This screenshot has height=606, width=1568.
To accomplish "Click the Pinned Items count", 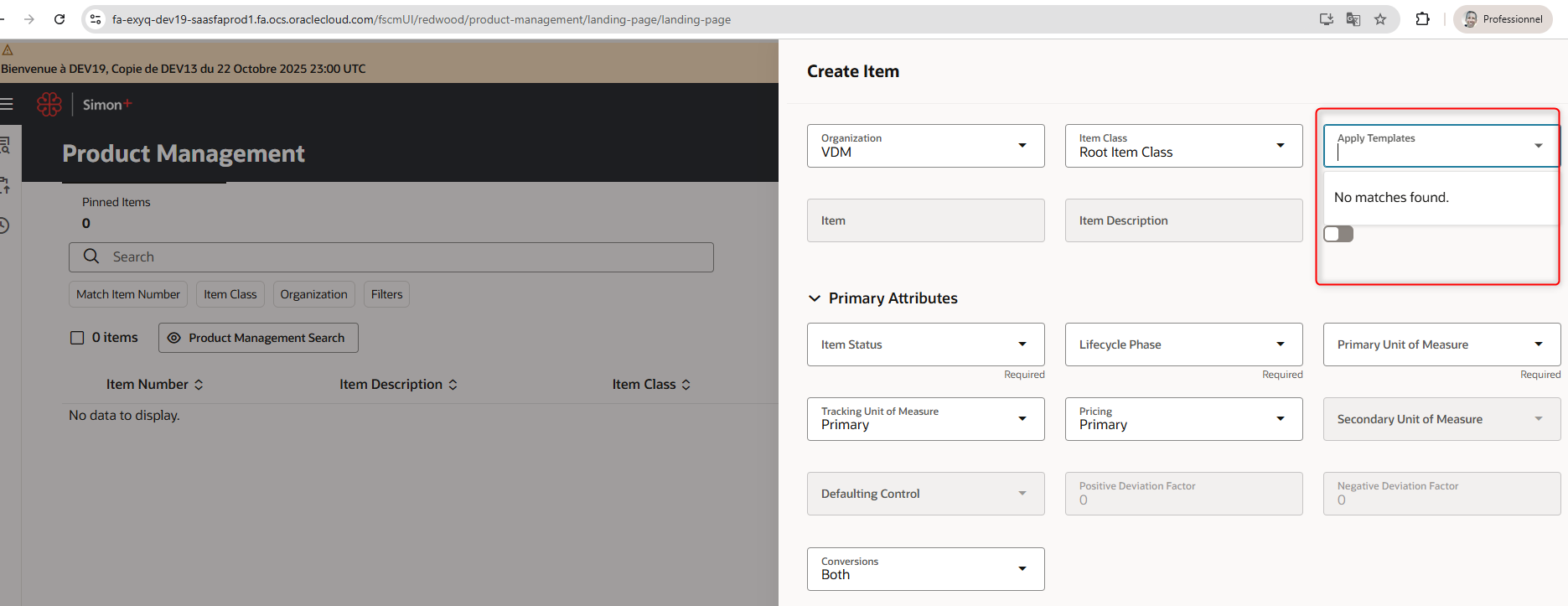I will pos(86,224).
